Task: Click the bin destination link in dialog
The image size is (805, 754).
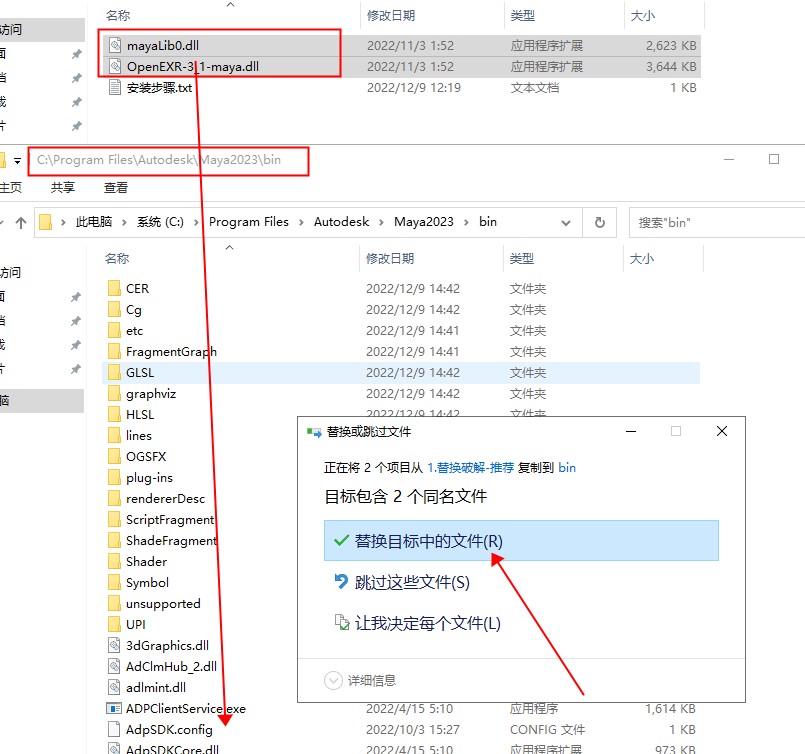Action: click(567, 468)
